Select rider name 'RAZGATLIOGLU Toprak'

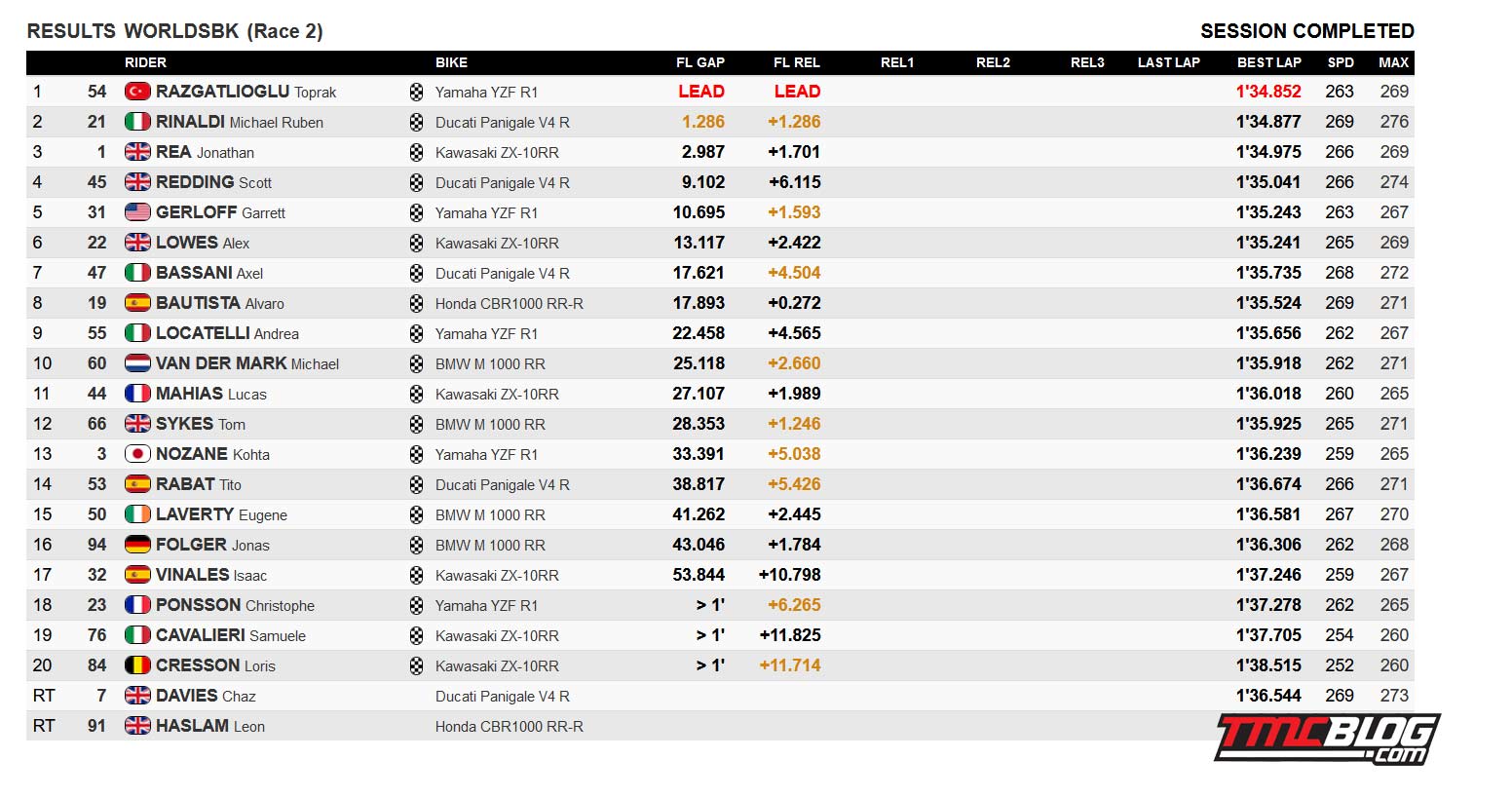click(x=246, y=92)
